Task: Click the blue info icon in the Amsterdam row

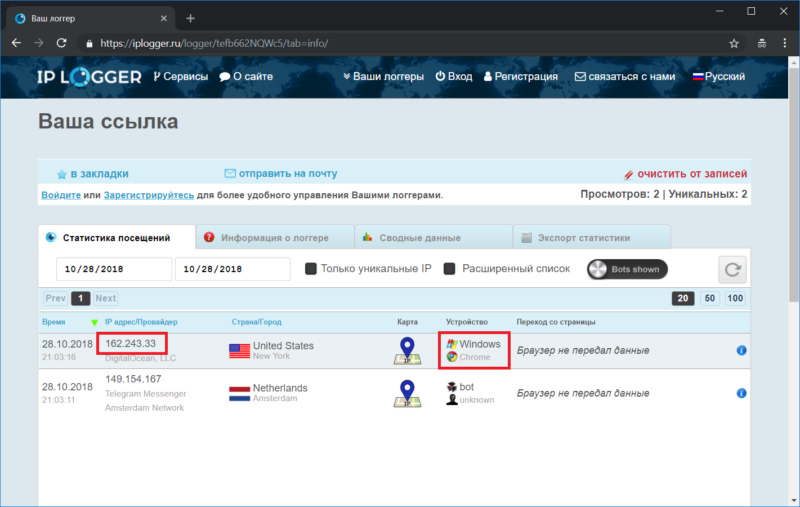Action: pyautogui.click(x=742, y=394)
